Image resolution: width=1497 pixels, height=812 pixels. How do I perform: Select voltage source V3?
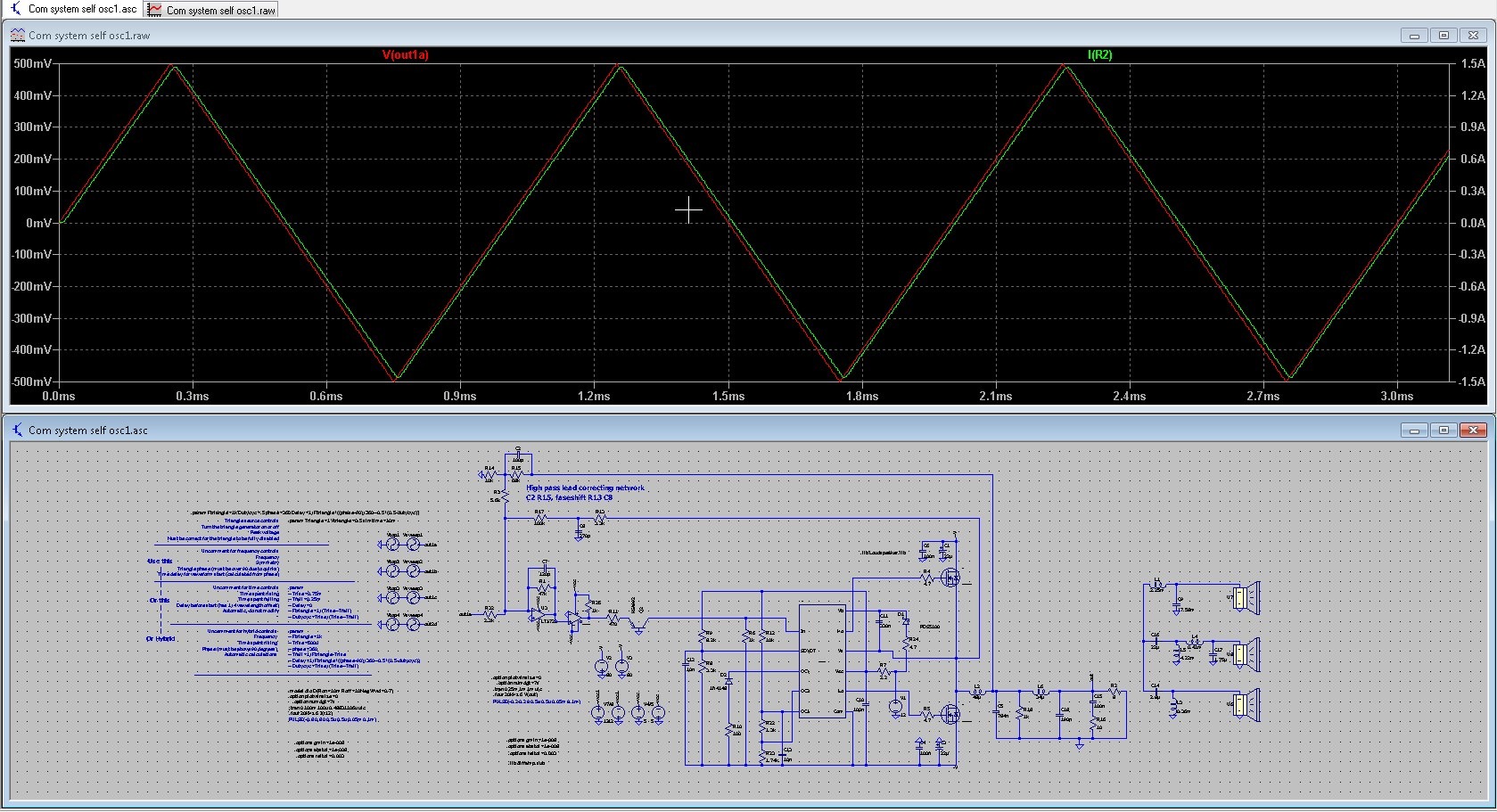click(x=621, y=666)
